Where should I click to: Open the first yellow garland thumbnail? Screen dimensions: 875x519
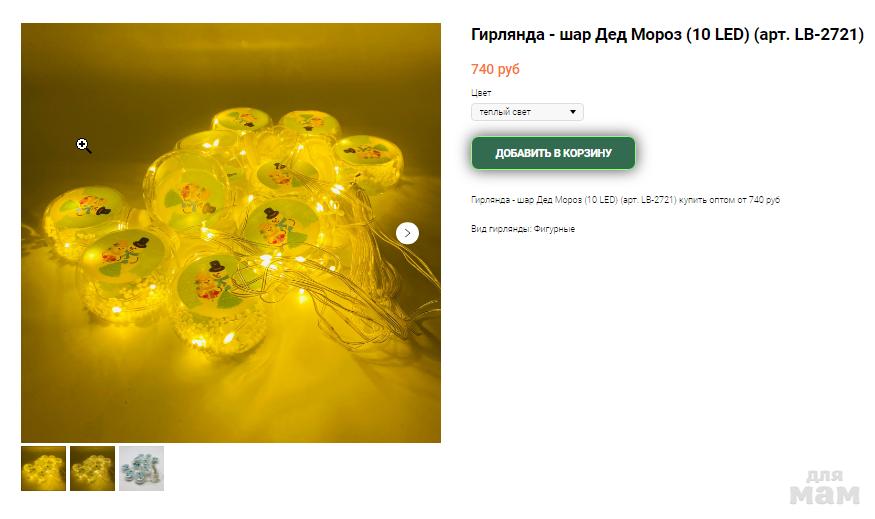(44, 468)
